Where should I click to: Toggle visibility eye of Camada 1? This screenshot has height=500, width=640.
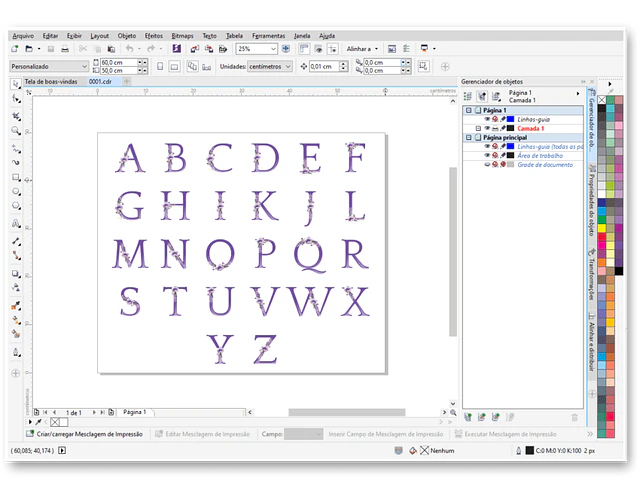click(487, 128)
